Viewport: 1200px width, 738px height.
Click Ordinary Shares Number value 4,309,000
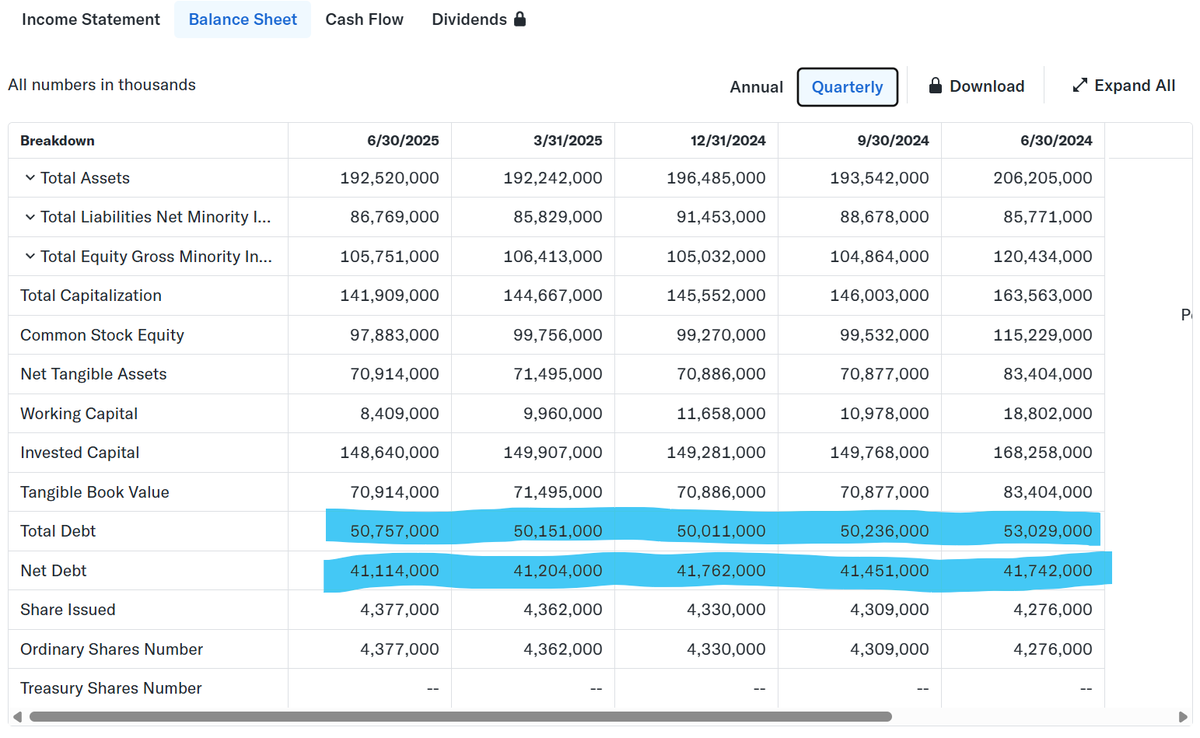pyautogui.click(x=889, y=649)
